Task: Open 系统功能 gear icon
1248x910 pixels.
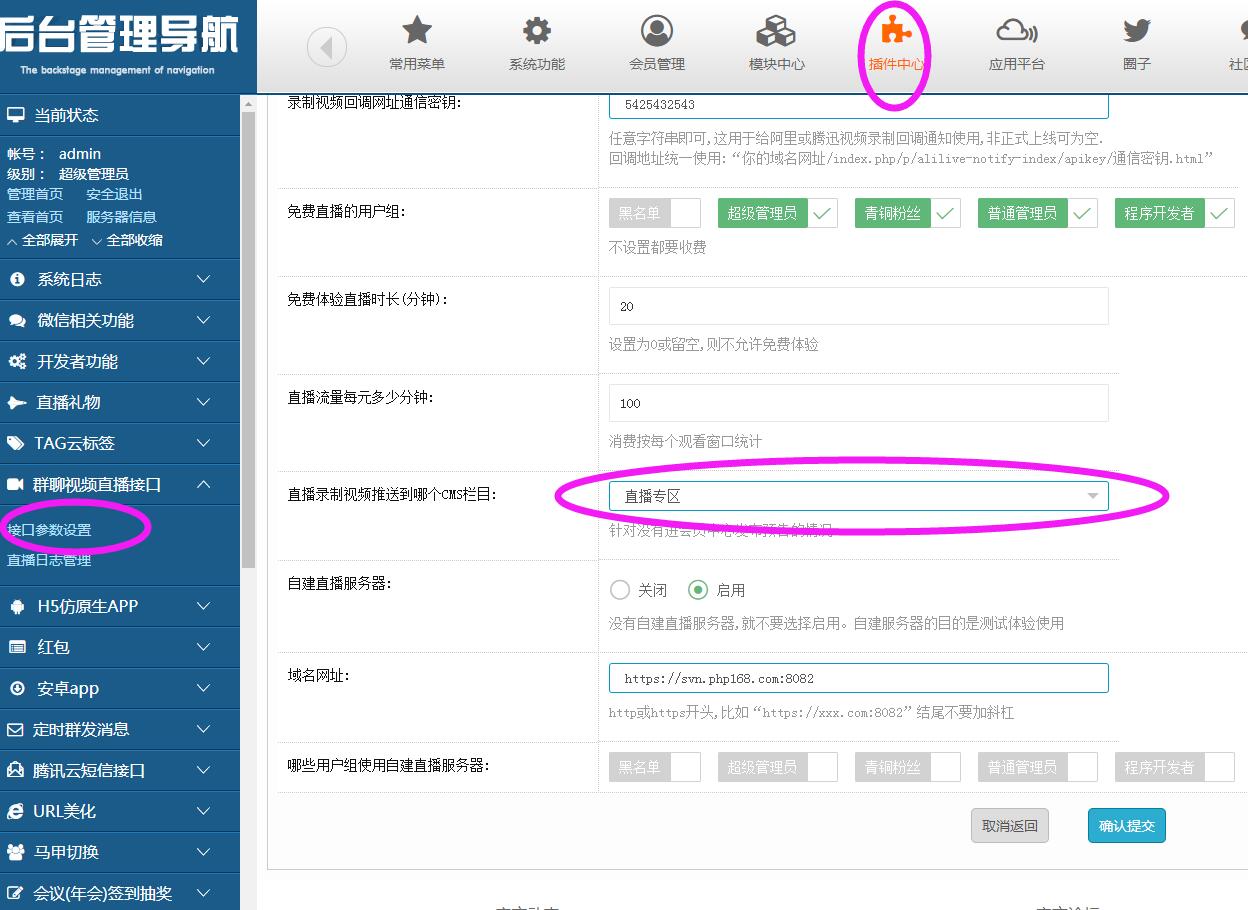Action: point(537,31)
